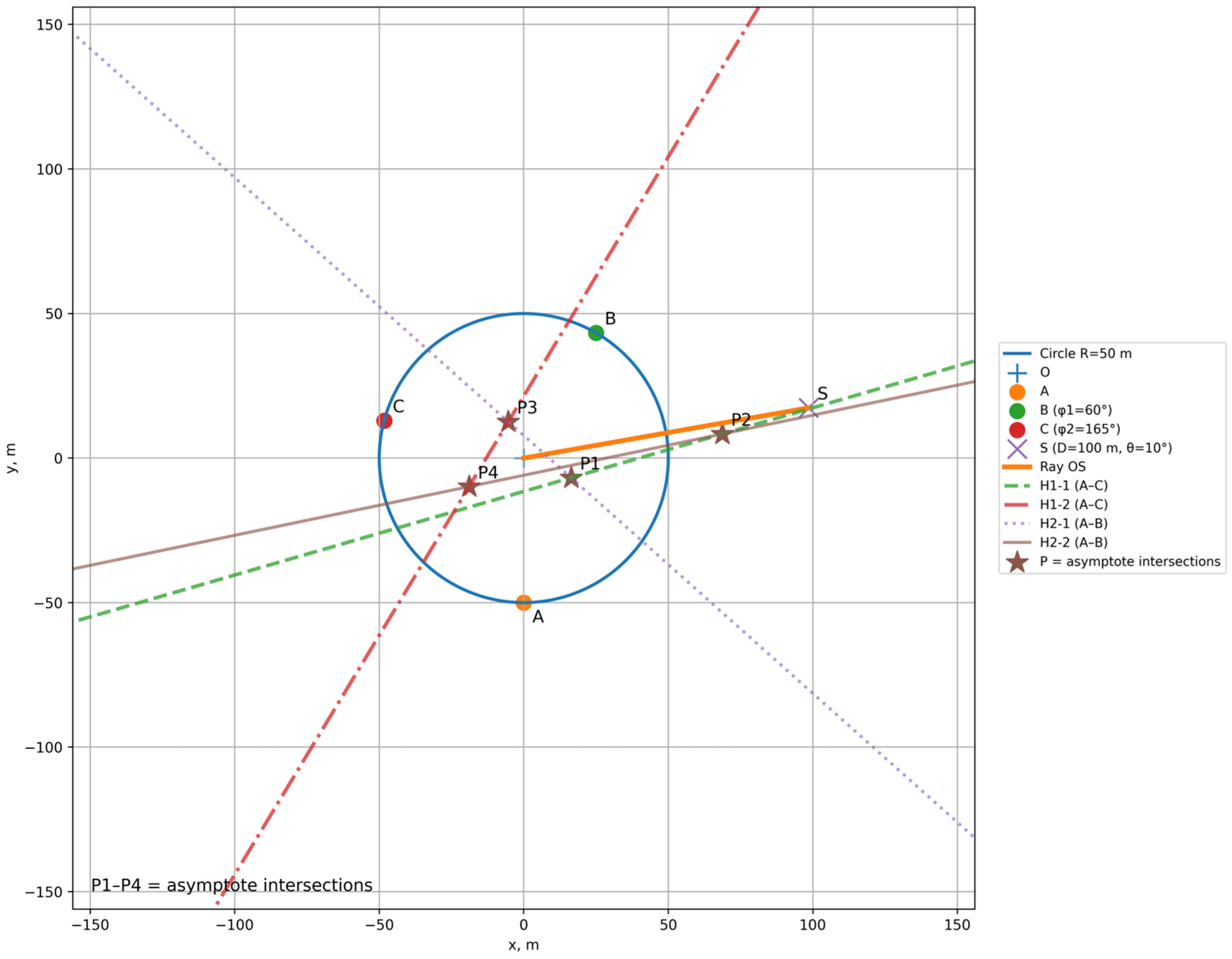This screenshot has height=959, width=1232.
Task: Click the star icon in the legend
Action: [1017, 562]
